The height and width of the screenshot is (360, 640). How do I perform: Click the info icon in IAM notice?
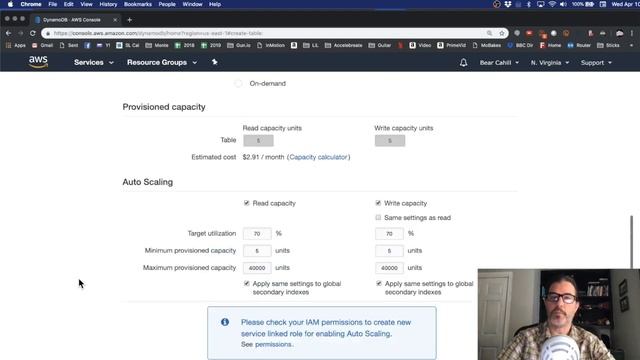pyautogui.click(x=225, y=322)
